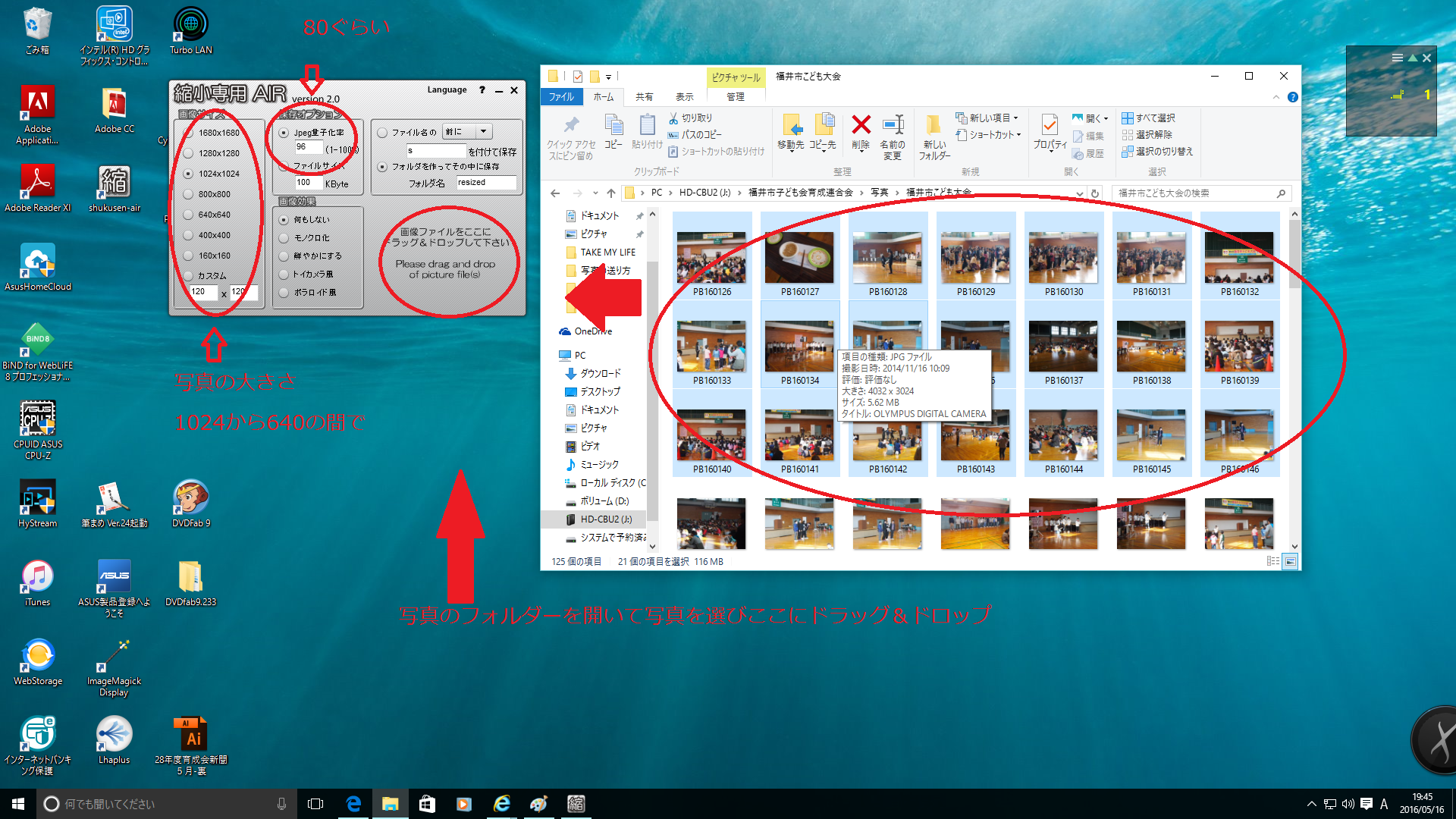Click the Rename (名前の変更) ribbon icon
This screenshot has width=1456, height=819.
coord(893,124)
